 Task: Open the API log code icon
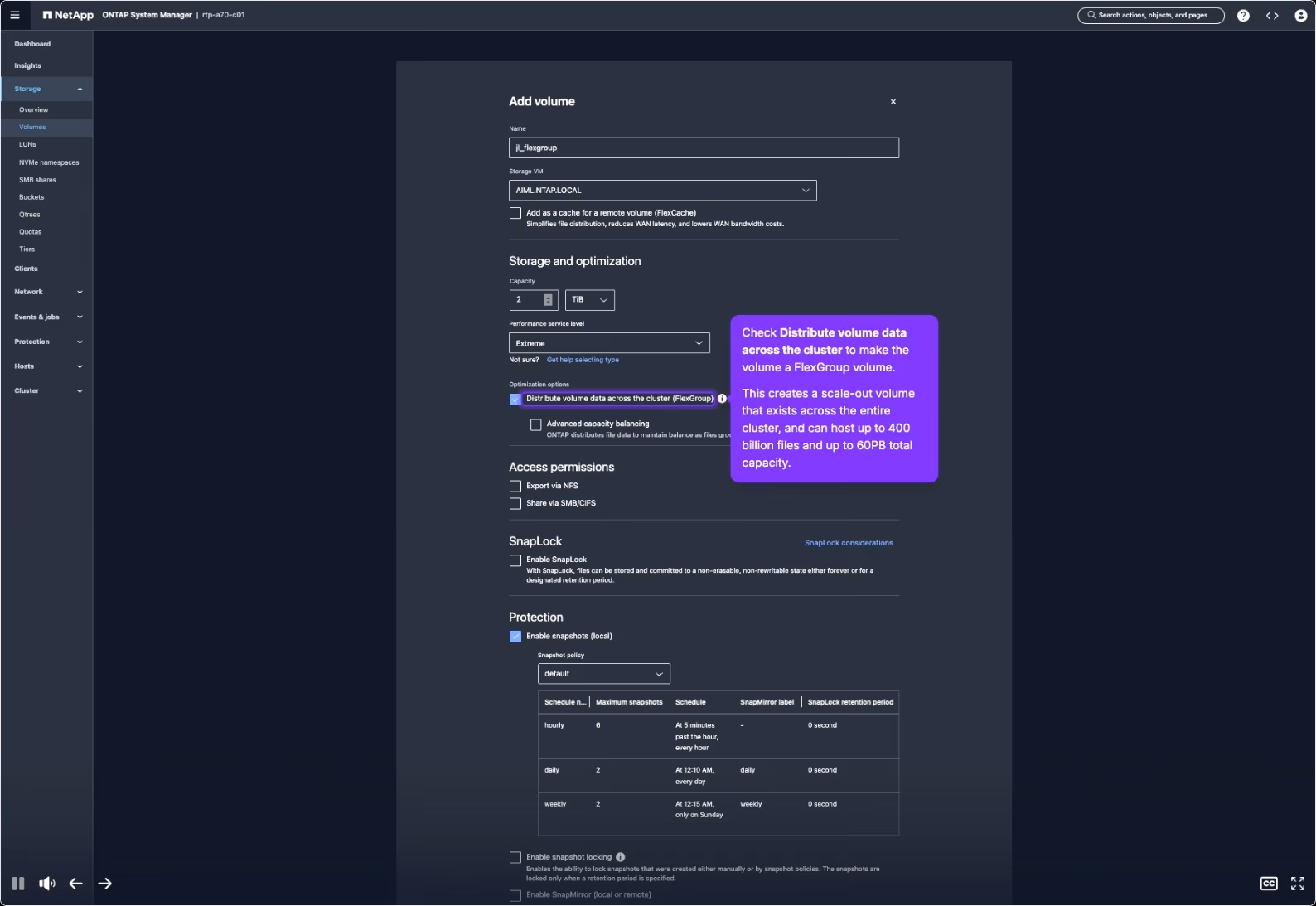point(1272,15)
